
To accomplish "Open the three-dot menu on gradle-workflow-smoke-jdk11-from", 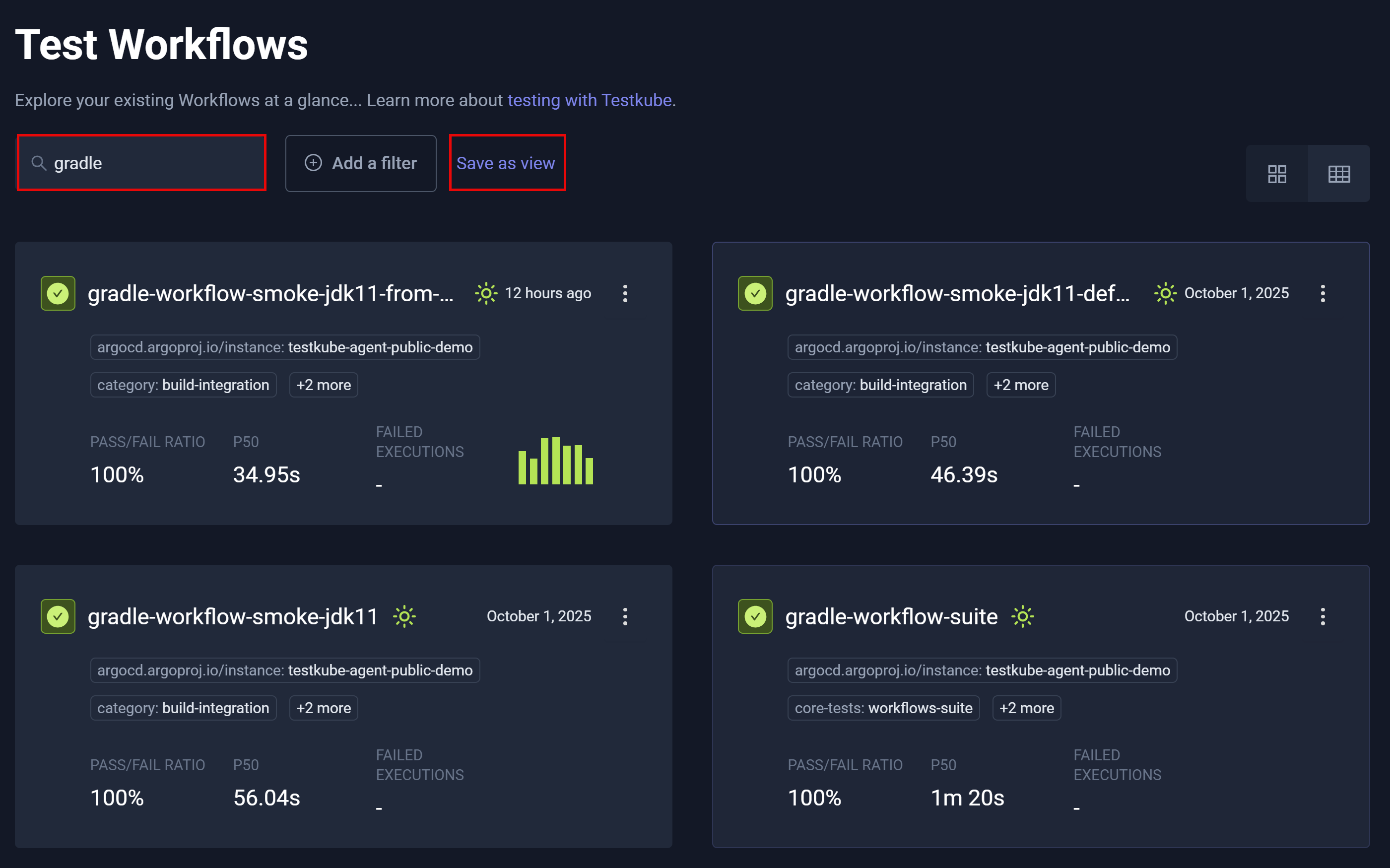I will (625, 293).
